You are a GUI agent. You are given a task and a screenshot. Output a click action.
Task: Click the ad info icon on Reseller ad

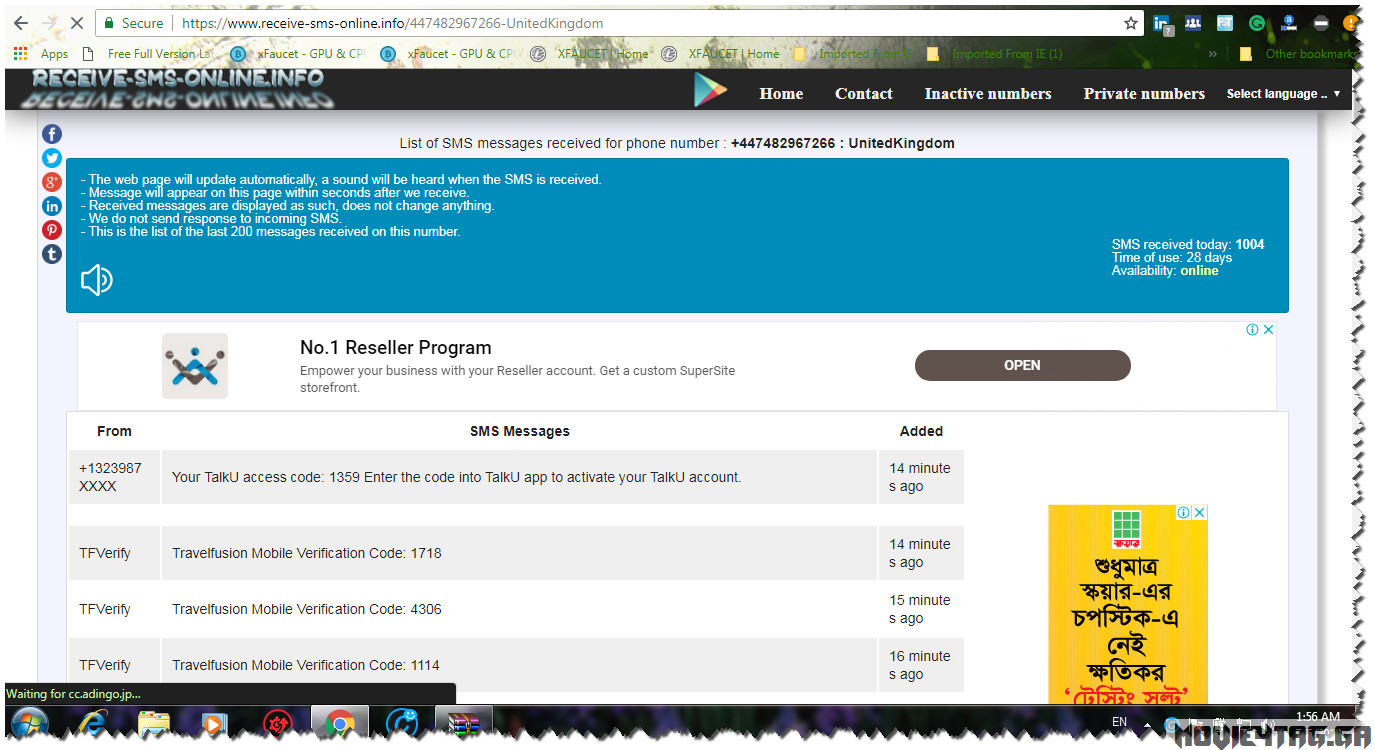coord(1252,329)
